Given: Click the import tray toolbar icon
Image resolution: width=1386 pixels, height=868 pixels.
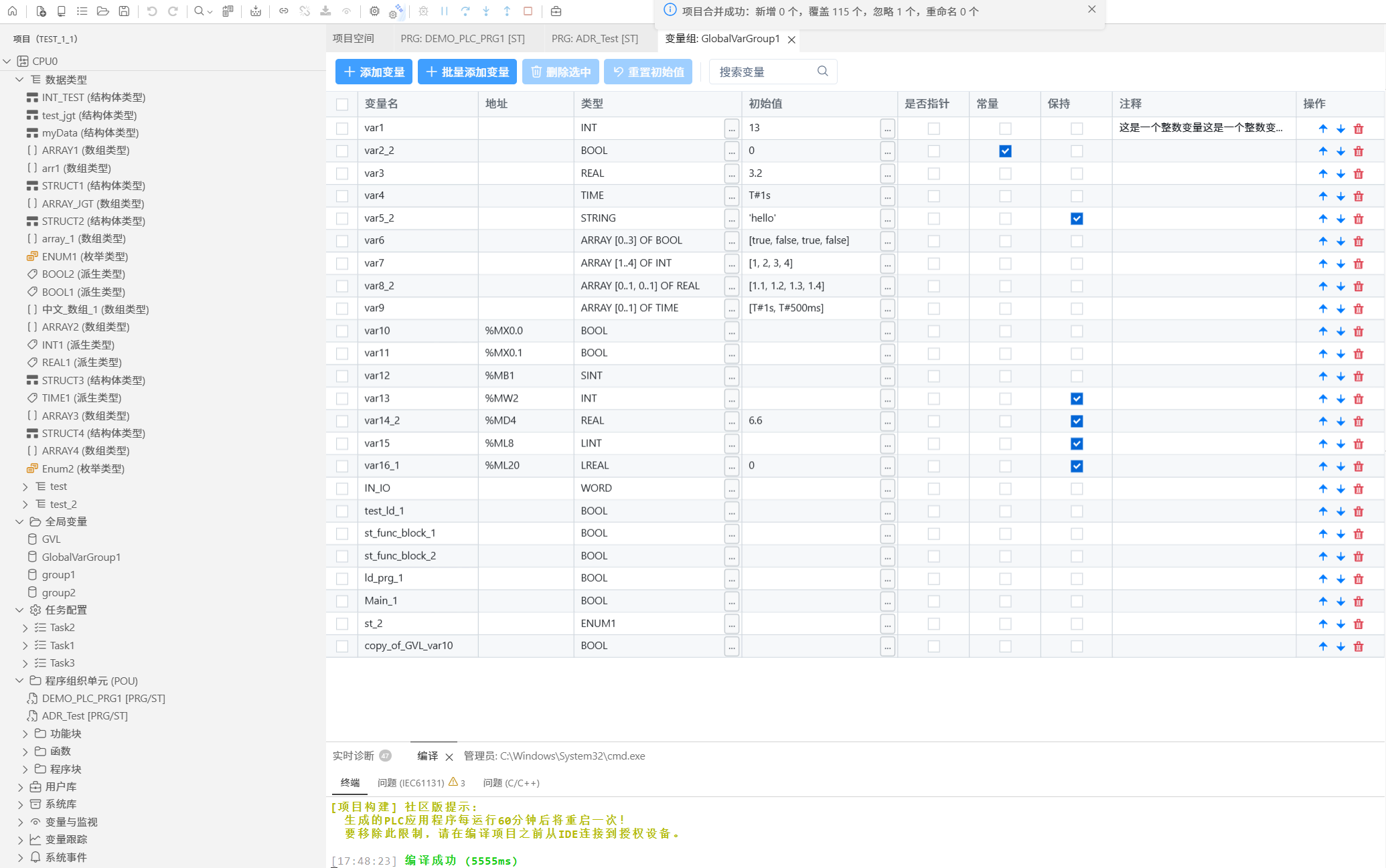Looking at the screenshot, I should coord(255,11).
